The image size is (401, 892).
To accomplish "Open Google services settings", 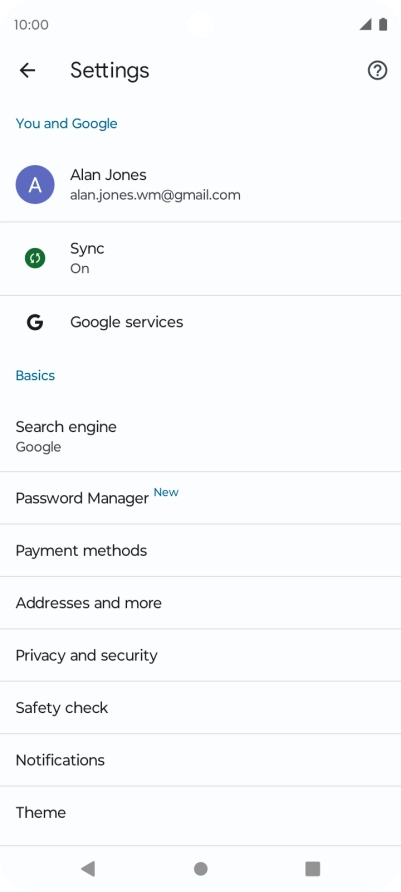I will (200, 323).
